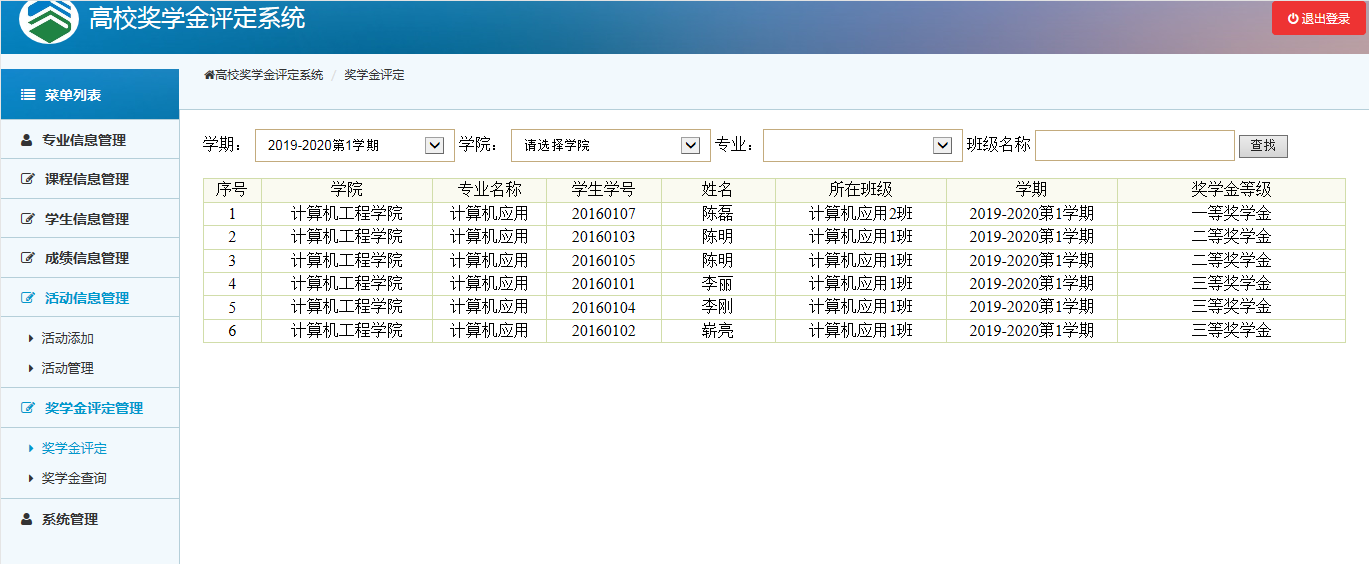Open the 学期 semester dropdown
Viewport: 1369px width, 564px height.
pyautogui.click(x=355, y=145)
